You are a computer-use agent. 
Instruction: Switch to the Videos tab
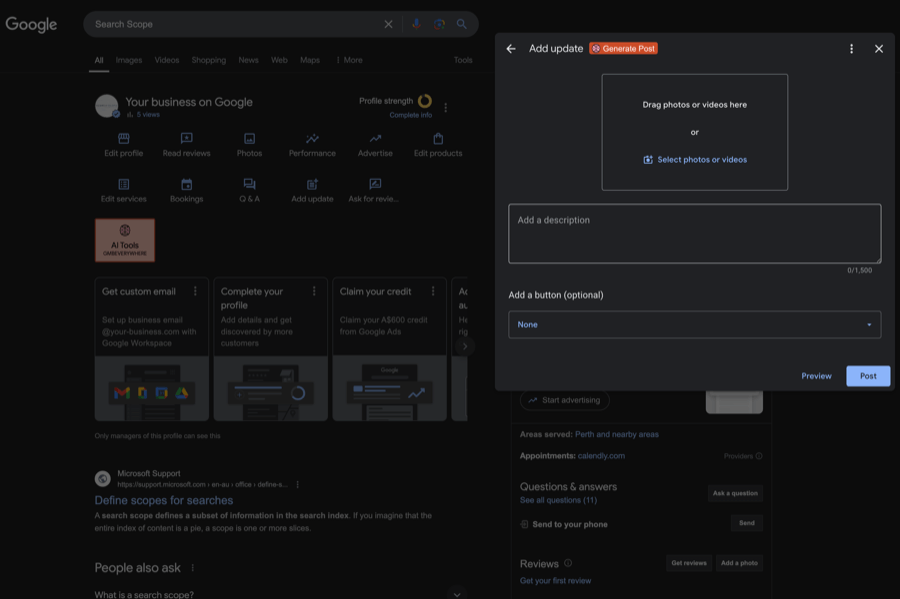point(166,60)
